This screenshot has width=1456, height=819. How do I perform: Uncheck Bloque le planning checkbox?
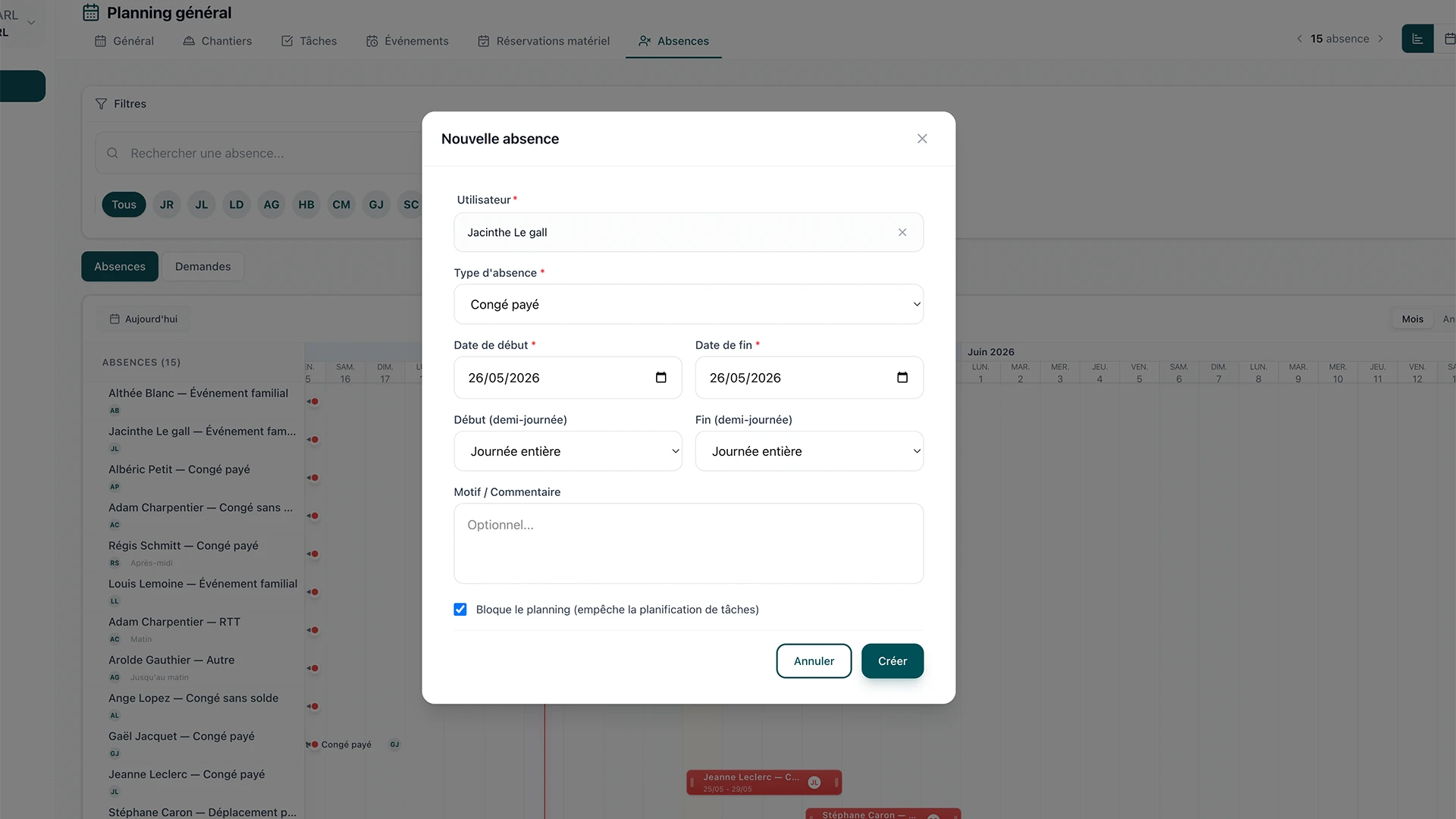pyautogui.click(x=460, y=610)
